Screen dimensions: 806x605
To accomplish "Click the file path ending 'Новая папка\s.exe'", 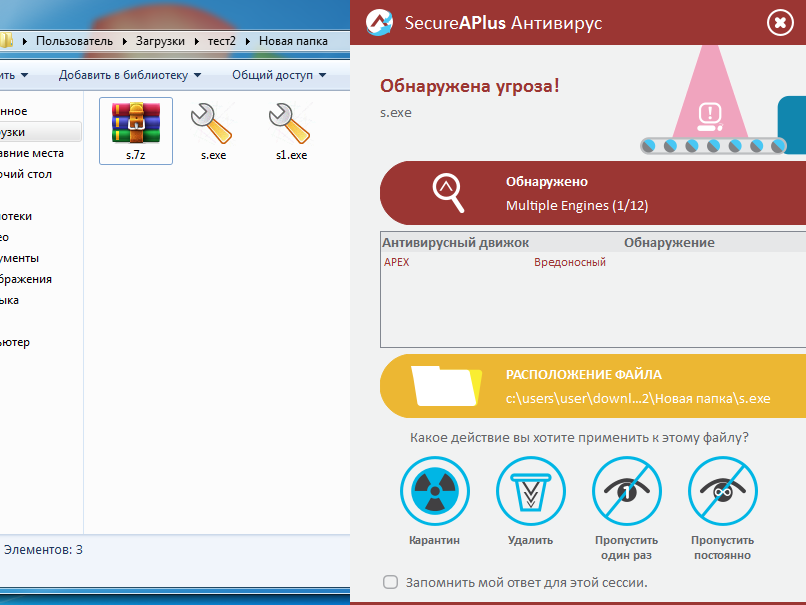I will 638,398.
